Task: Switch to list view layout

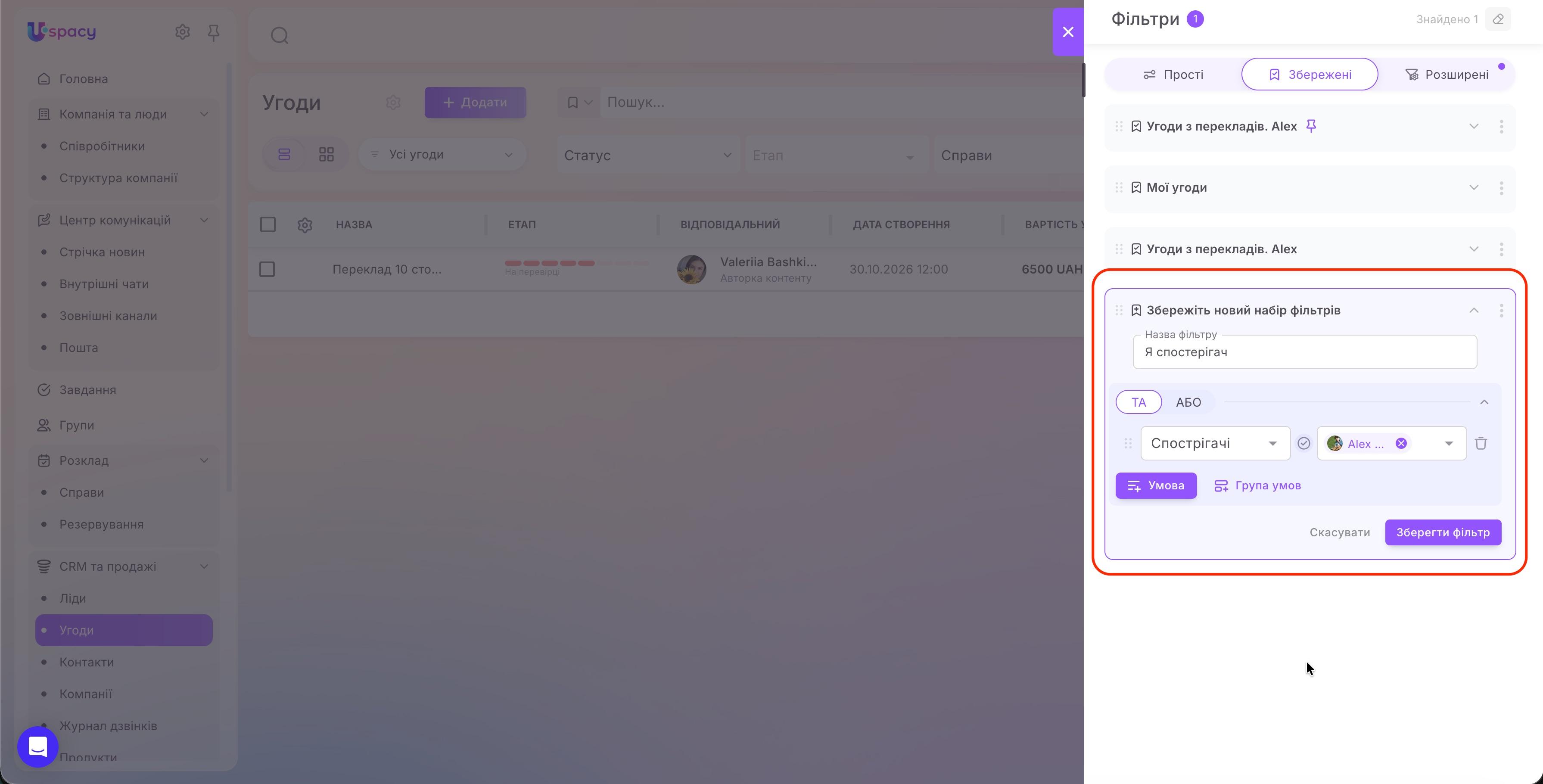Action: pos(285,155)
